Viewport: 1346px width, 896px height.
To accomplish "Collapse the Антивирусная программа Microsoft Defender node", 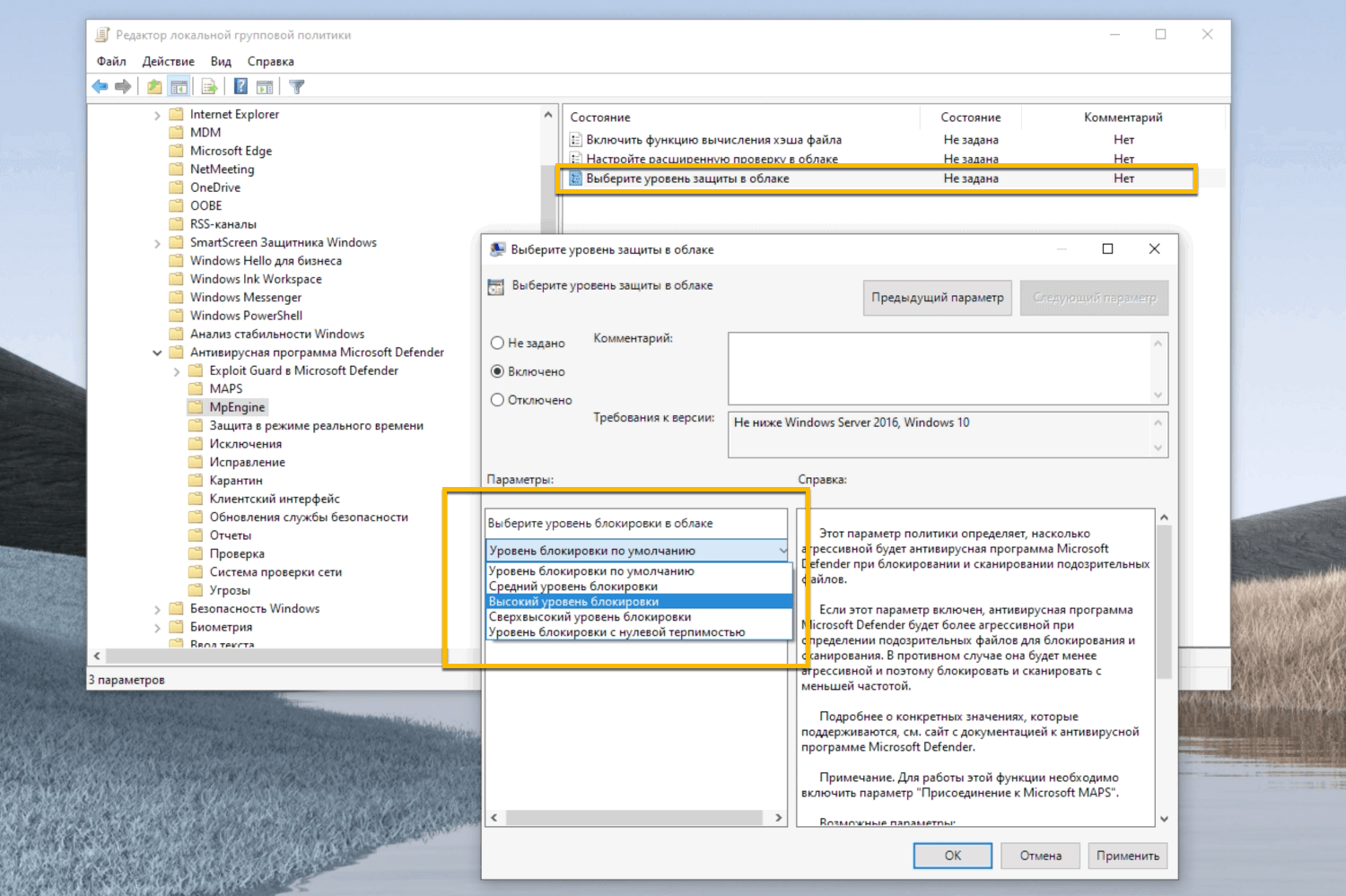I will (x=157, y=352).
